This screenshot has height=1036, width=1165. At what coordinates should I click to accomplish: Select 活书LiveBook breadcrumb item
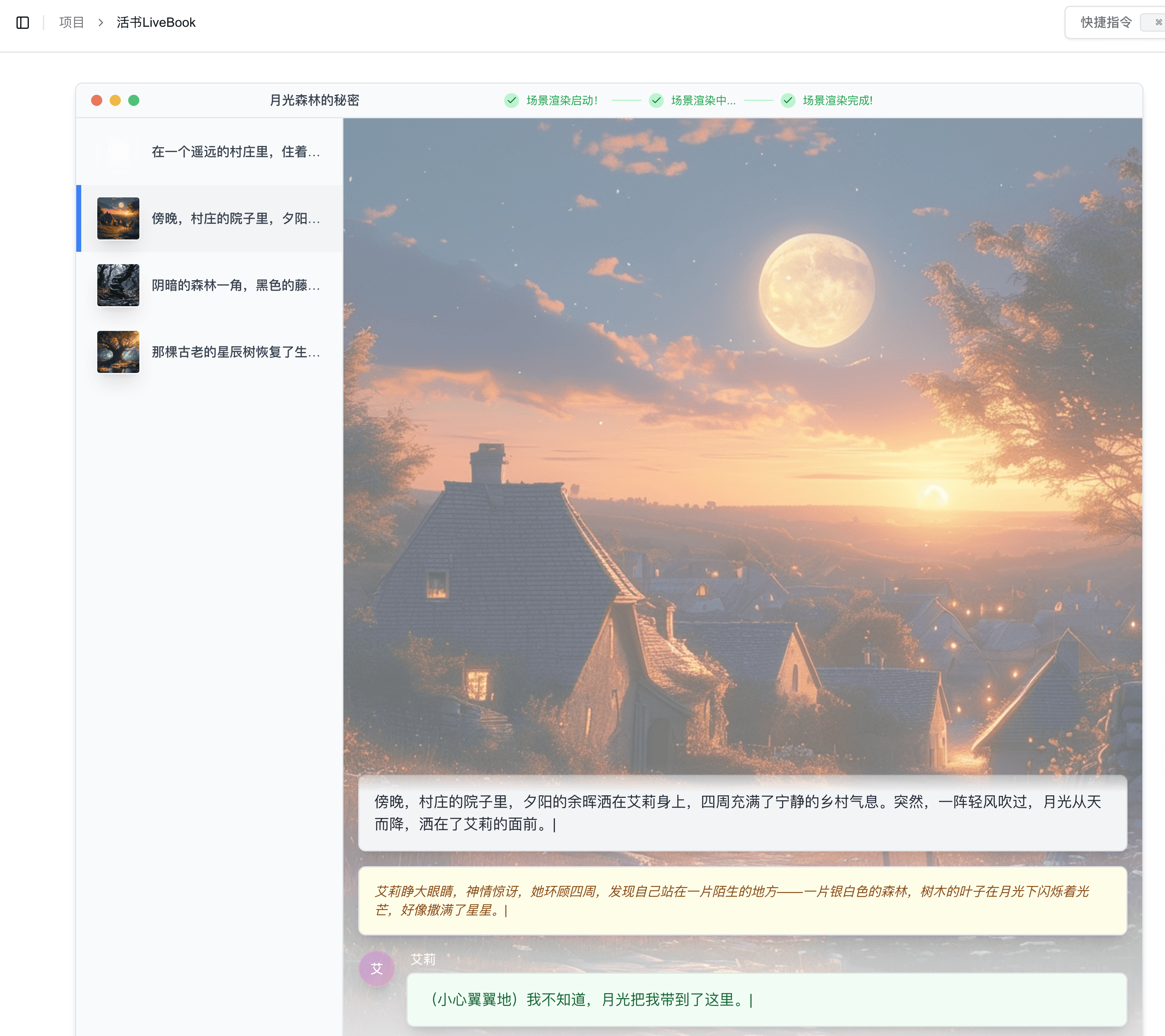tap(156, 23)
